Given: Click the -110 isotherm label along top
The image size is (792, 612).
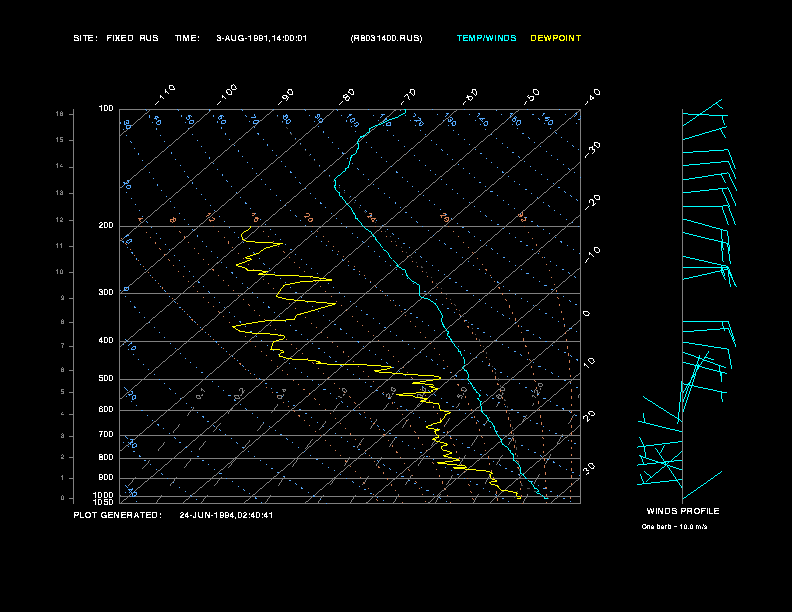Looking at the screenshot, I should click(x=165, y=95).
